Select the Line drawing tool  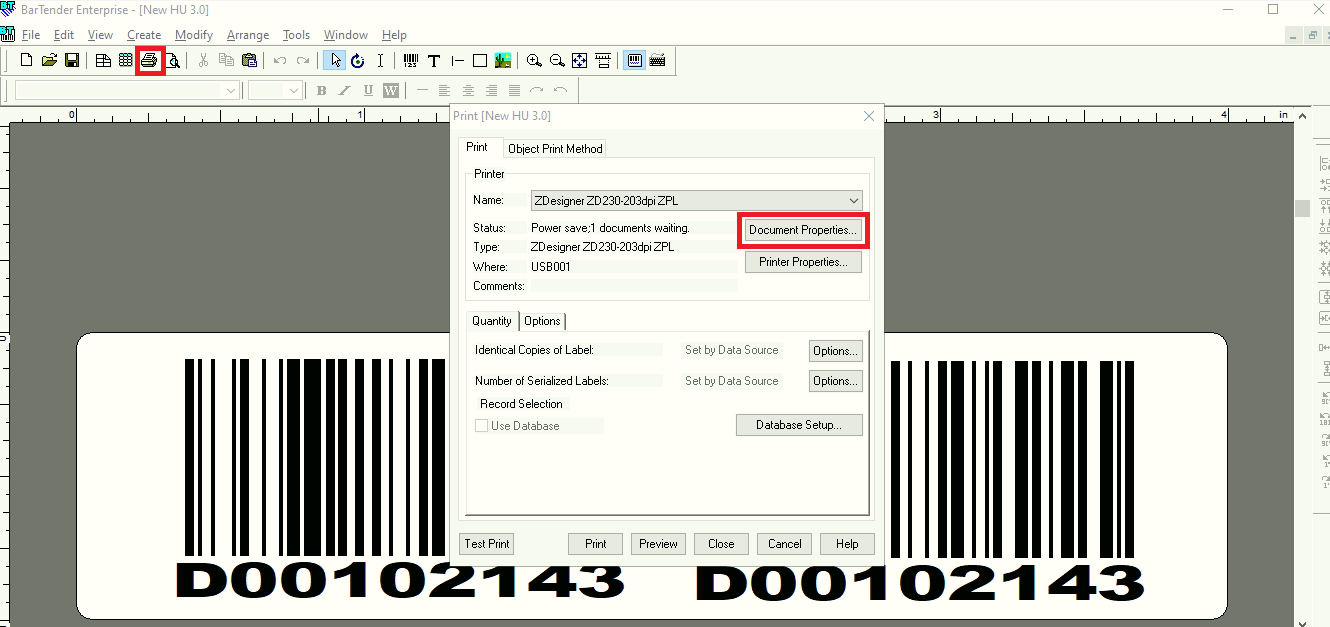(x=457, y=61)
